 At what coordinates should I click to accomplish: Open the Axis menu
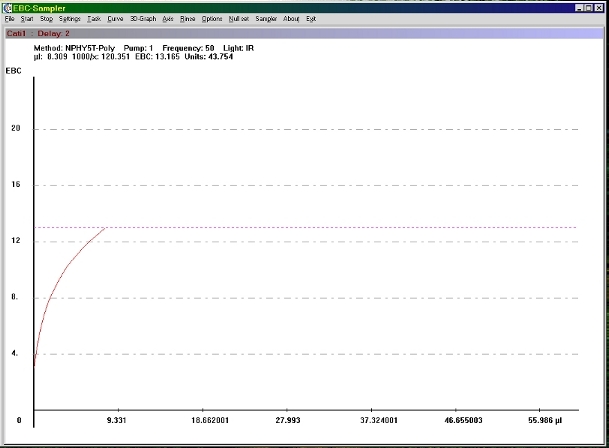(167, 19)
